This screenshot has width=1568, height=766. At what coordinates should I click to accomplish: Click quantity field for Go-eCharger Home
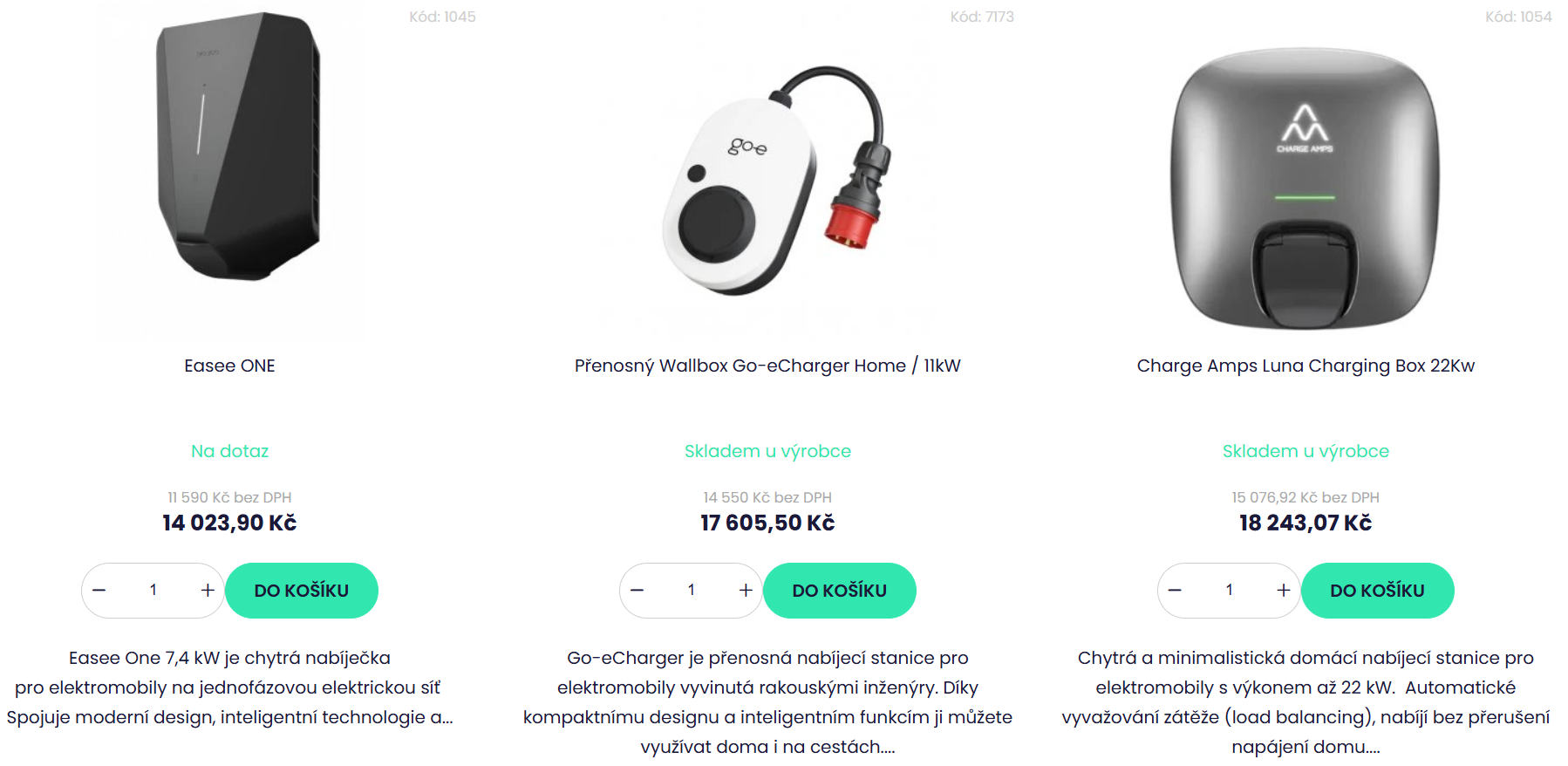click(692, 591)
